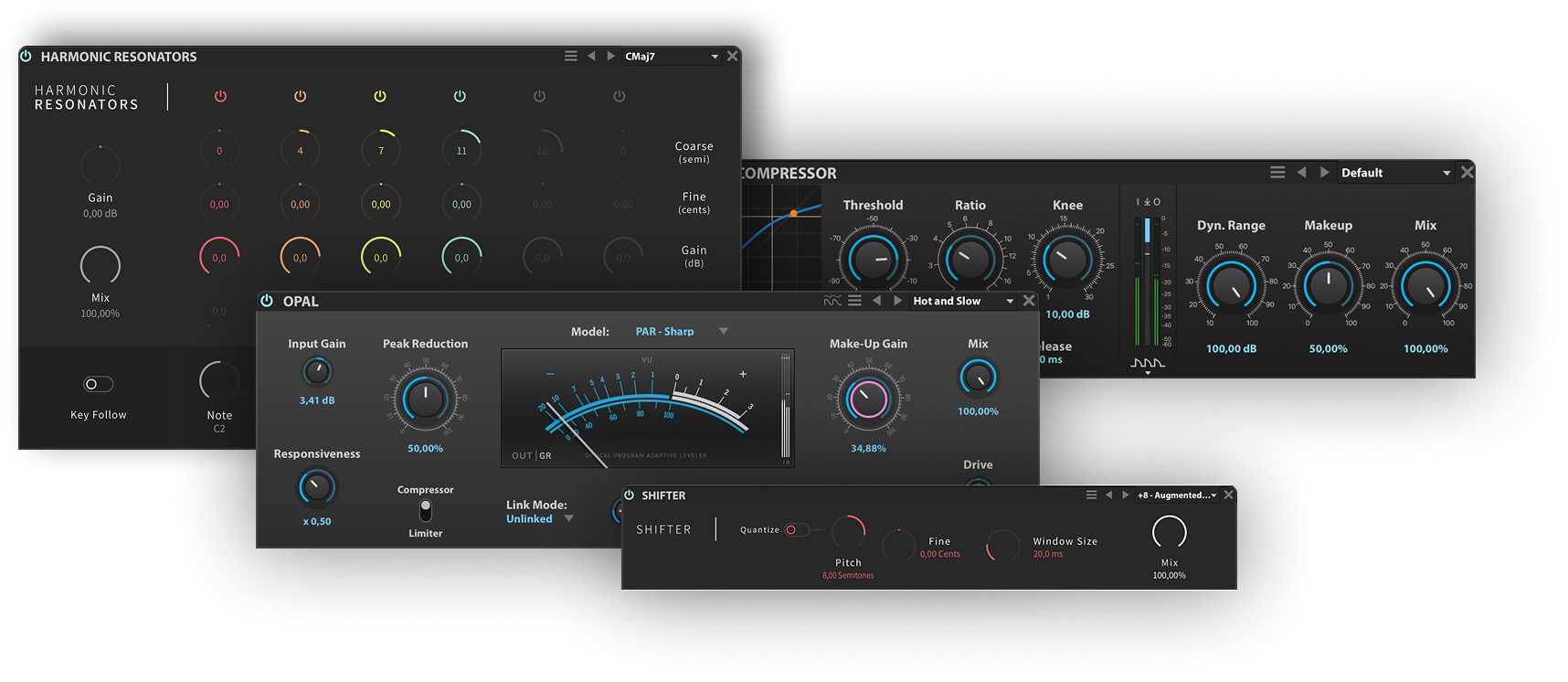Screen dimensions: 1568x682
Task: Select next preset in Harmonic Resonators
Action: [610, 56]
